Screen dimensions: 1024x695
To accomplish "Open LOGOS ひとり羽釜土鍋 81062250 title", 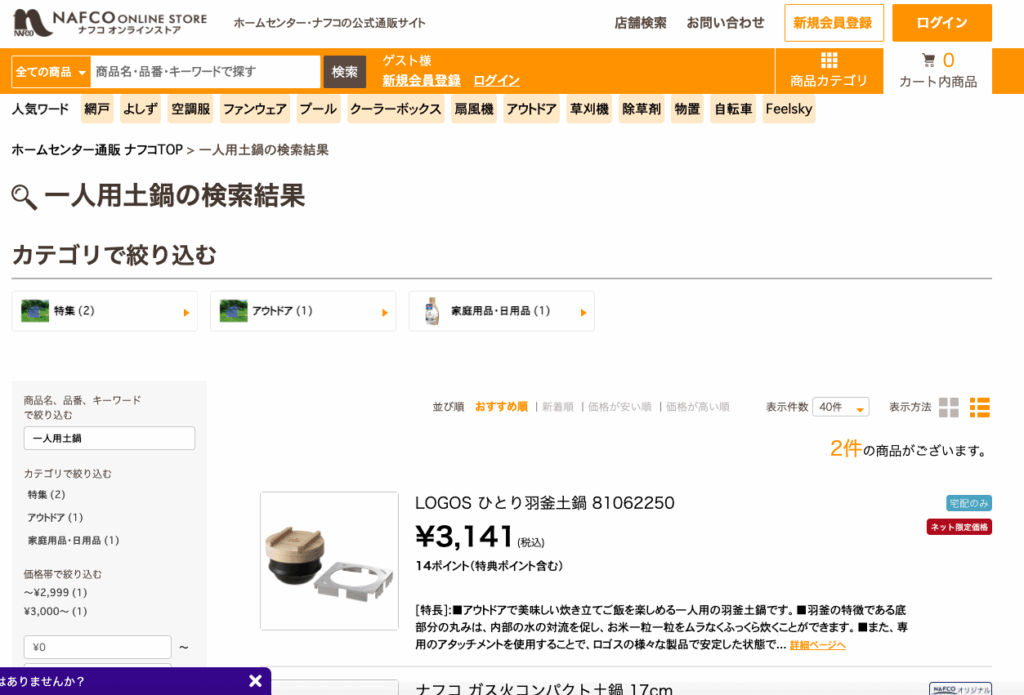I will pos(545,503).
